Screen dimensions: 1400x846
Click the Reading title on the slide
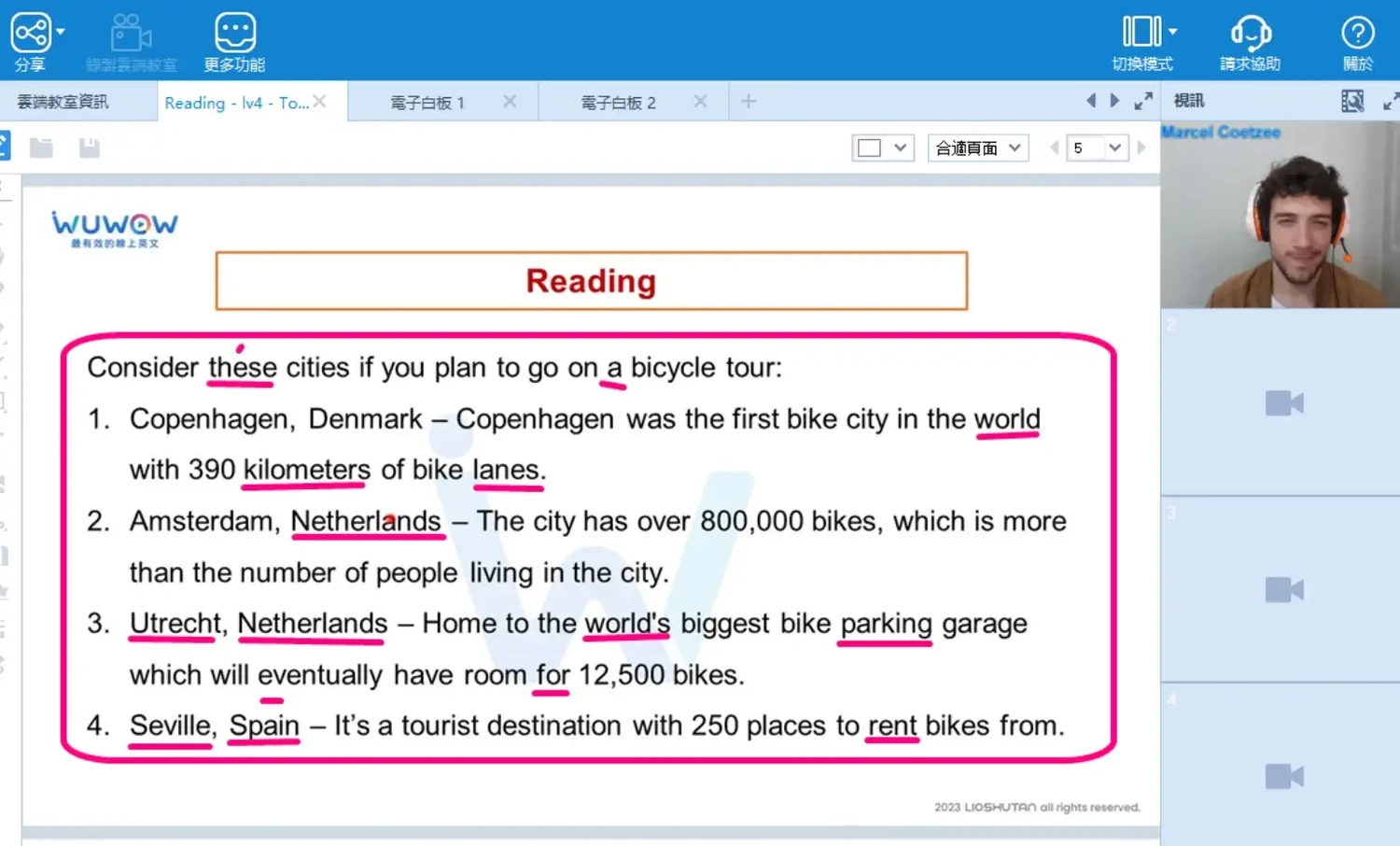(x=591, y=281)
